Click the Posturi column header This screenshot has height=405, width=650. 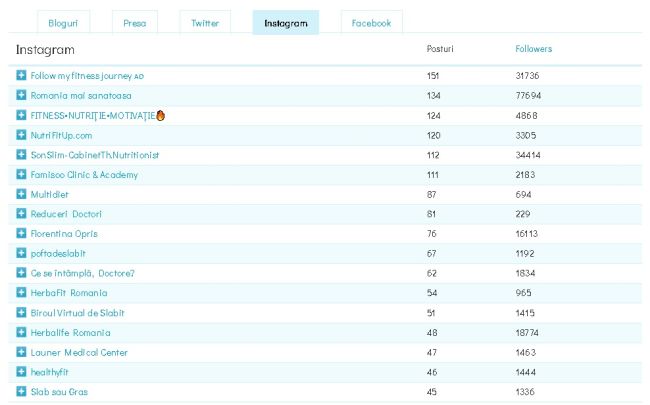click(439, 49)
